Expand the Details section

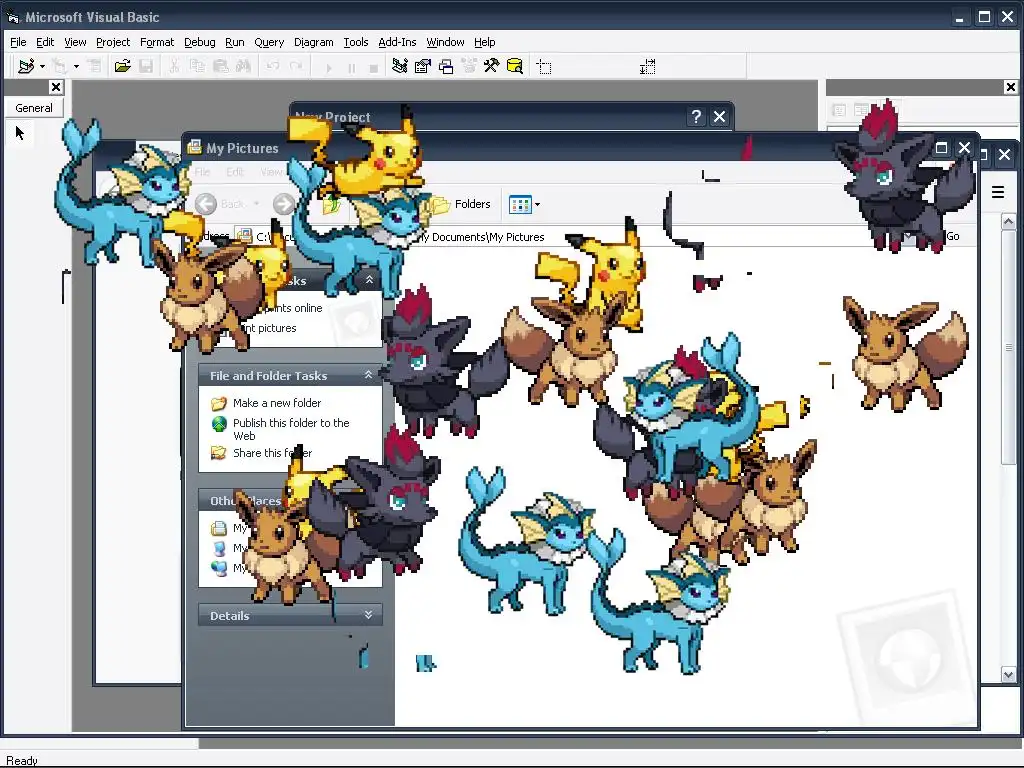click(x=368, y=615)
